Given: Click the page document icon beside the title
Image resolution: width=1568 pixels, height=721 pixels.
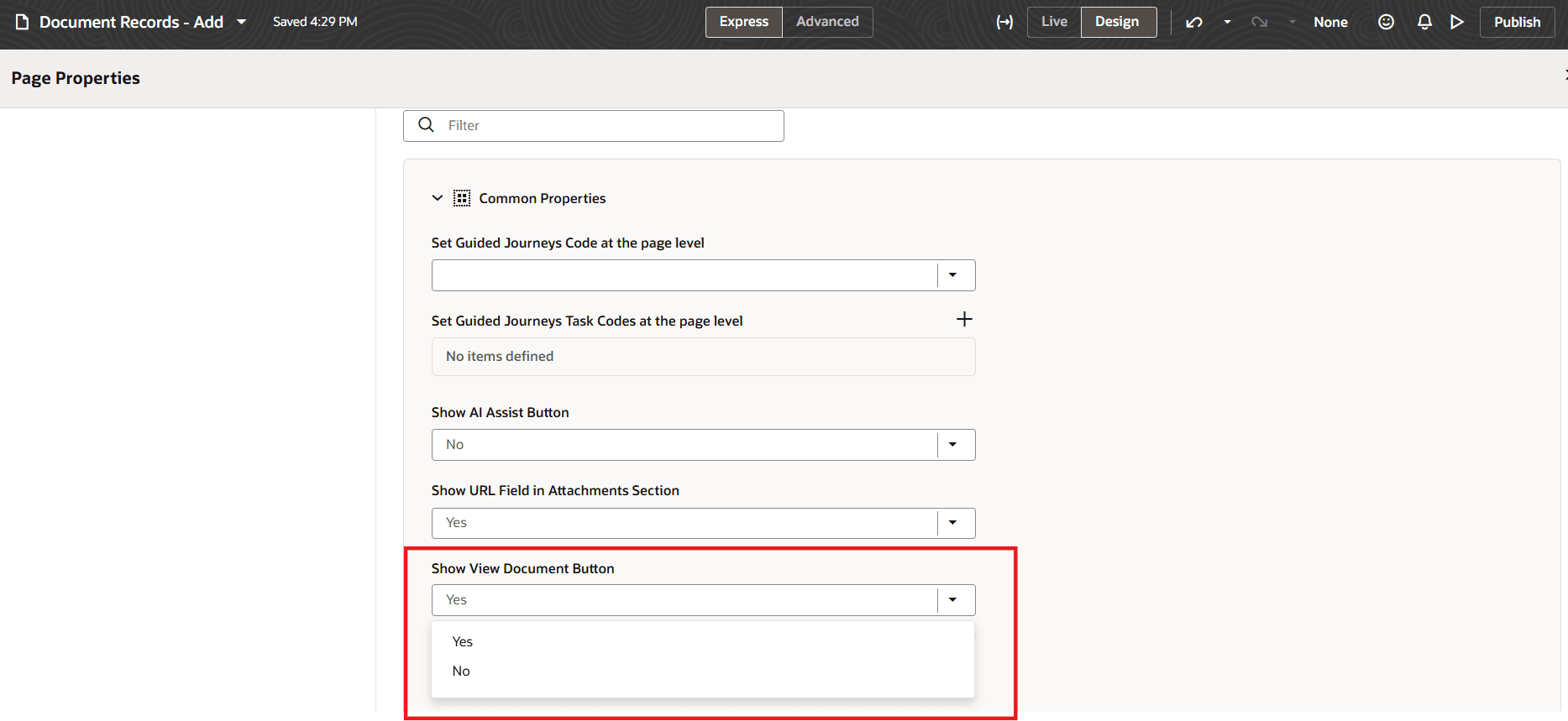Looking at the screenshot, I should pyautogui.click(x=23, y=22).
